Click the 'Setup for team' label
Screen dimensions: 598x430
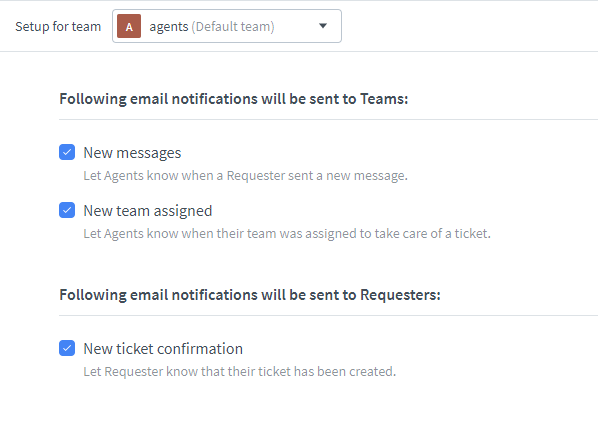point(58,27)
